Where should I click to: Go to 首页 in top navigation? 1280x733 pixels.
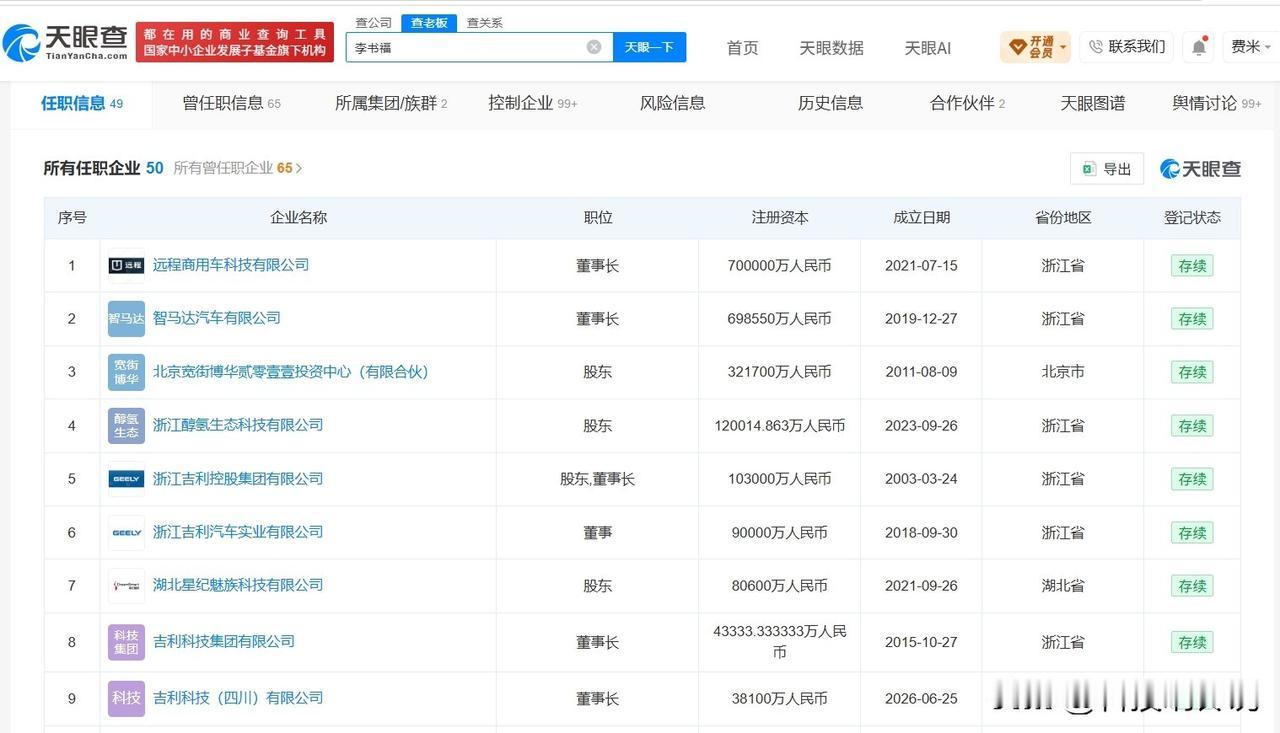pos(742,48)
